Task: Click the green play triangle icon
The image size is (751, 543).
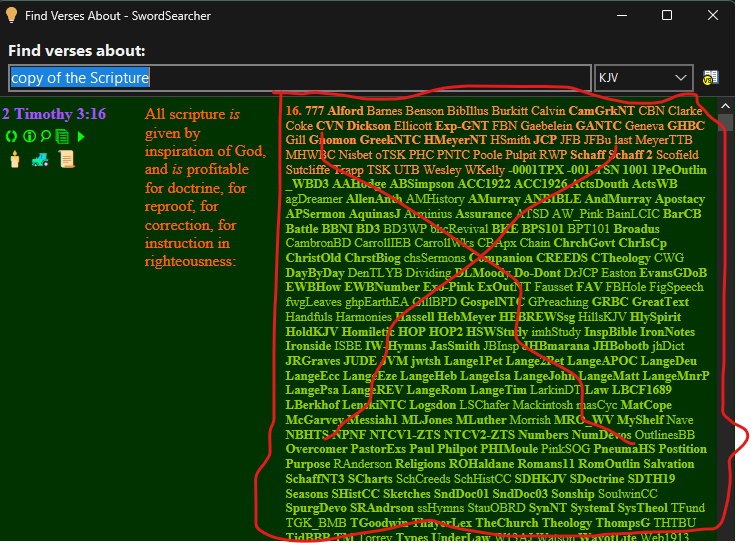Action: click(81, 137)
